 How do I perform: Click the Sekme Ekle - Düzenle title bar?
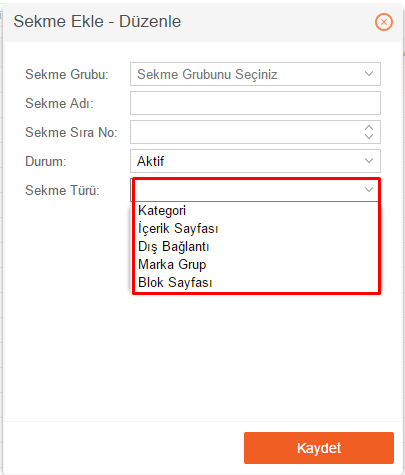pyautogui.click(x=203, y=22)
